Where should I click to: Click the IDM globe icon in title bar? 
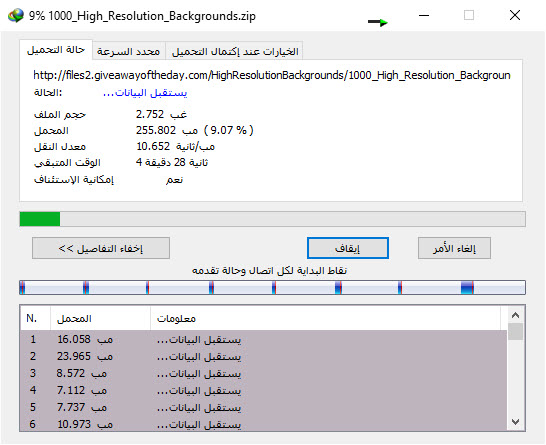pos(16,16)
